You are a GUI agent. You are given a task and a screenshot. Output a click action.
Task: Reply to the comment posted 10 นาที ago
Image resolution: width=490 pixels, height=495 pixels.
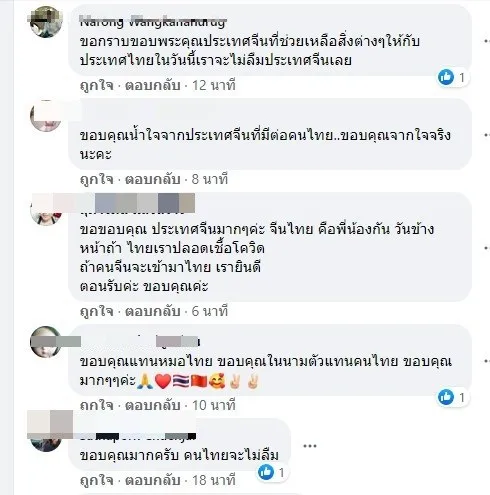152,406
